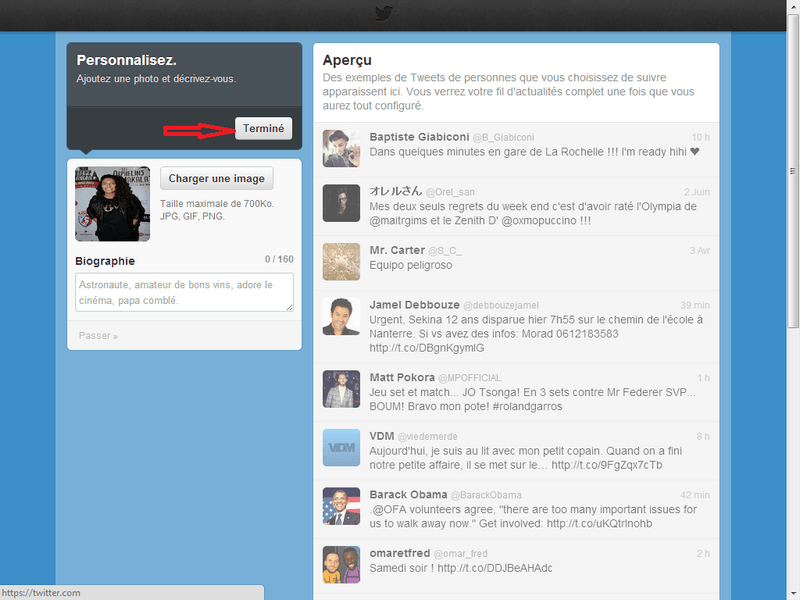This screenshot has width=800, height=600.
Task: Click the Passer » skip link
Action: (98, 336)
